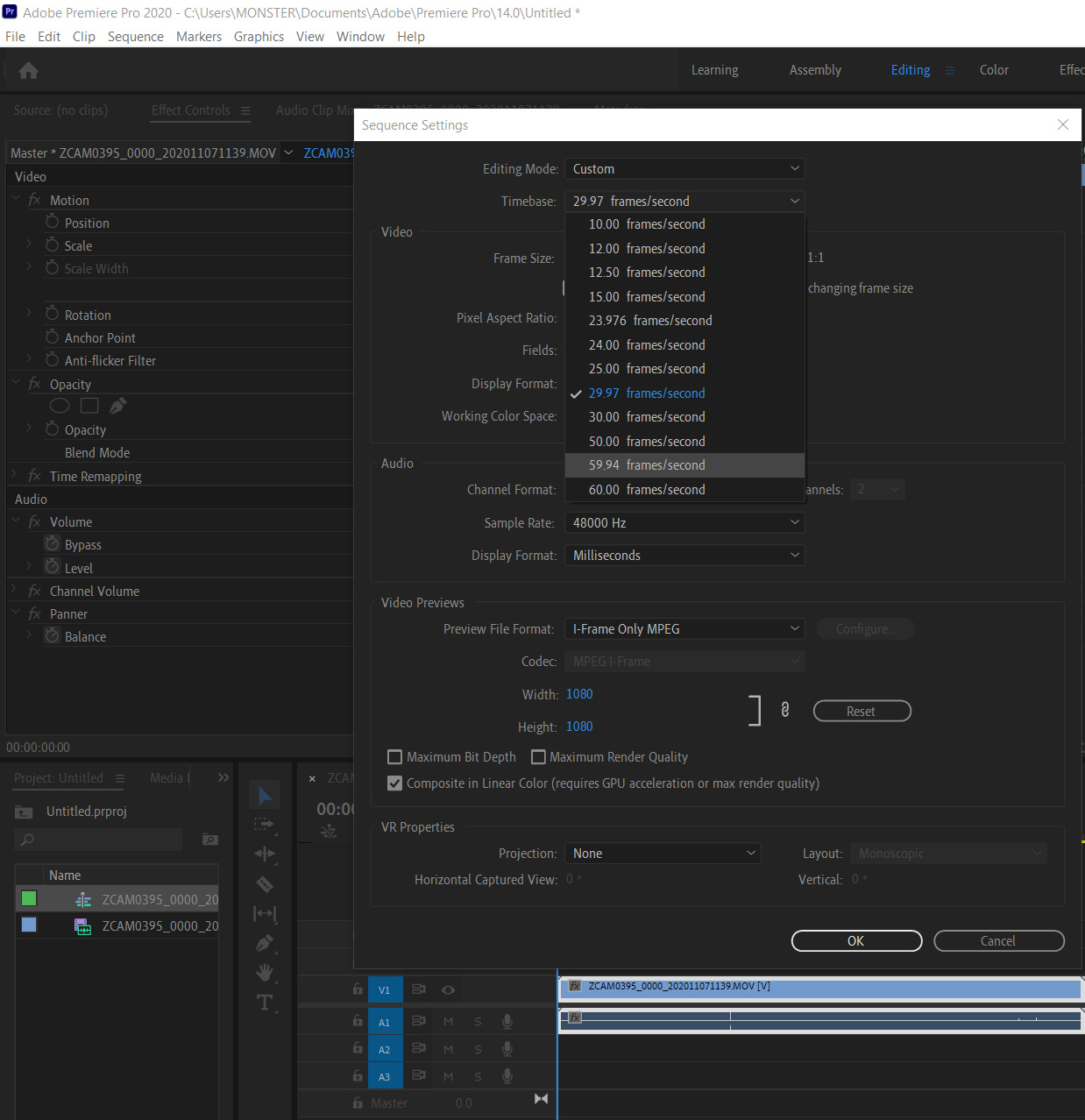The image size is (1085, 1120).
Task: Open the VR Projection dropdown
Action: tap(663, 853)
